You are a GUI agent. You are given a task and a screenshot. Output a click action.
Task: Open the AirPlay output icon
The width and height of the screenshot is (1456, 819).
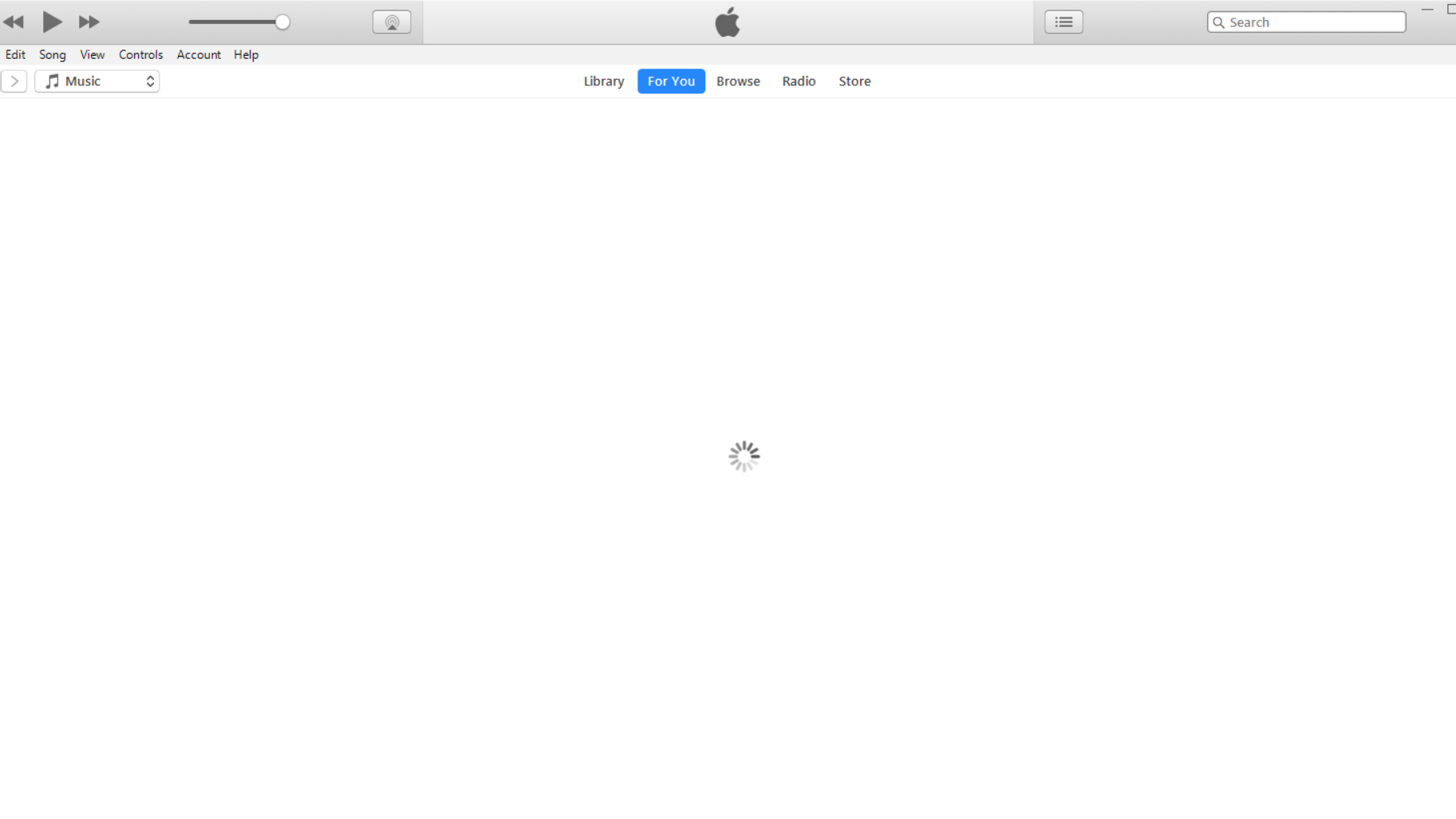coord(392,22)
